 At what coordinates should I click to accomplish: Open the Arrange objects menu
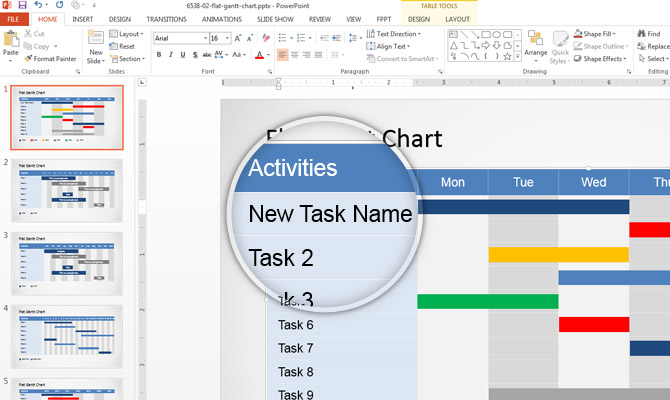point(535,46)
